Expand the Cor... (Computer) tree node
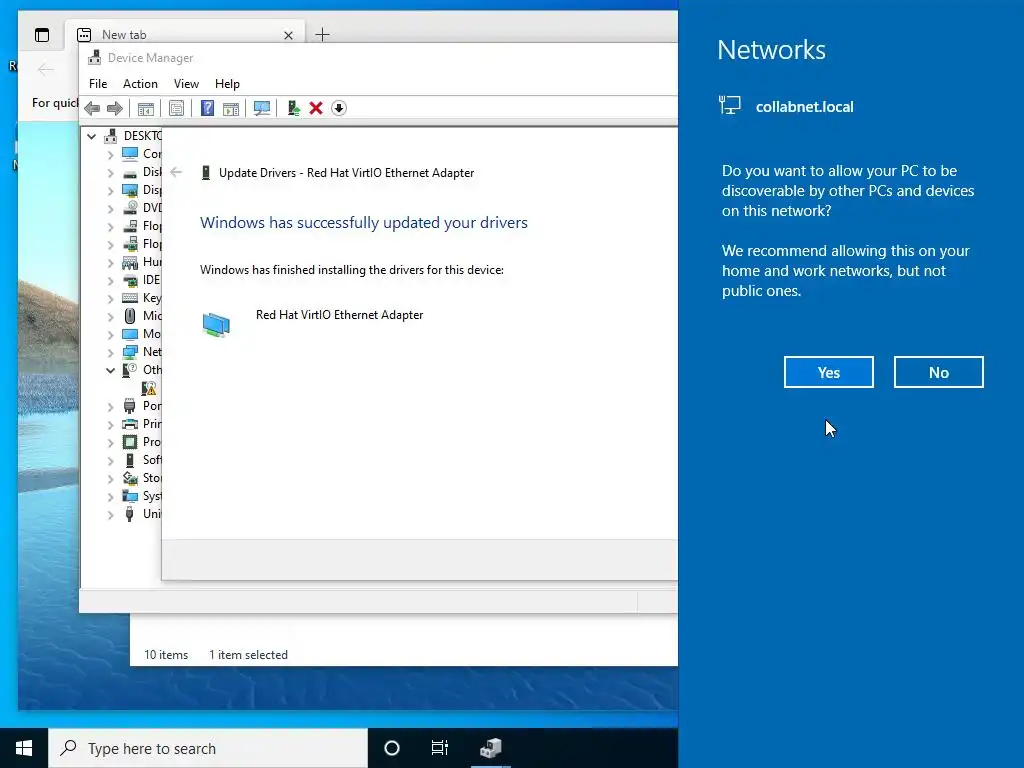Image resolution: width=1024 pixels, height=768 pixels. pos(110,155)
